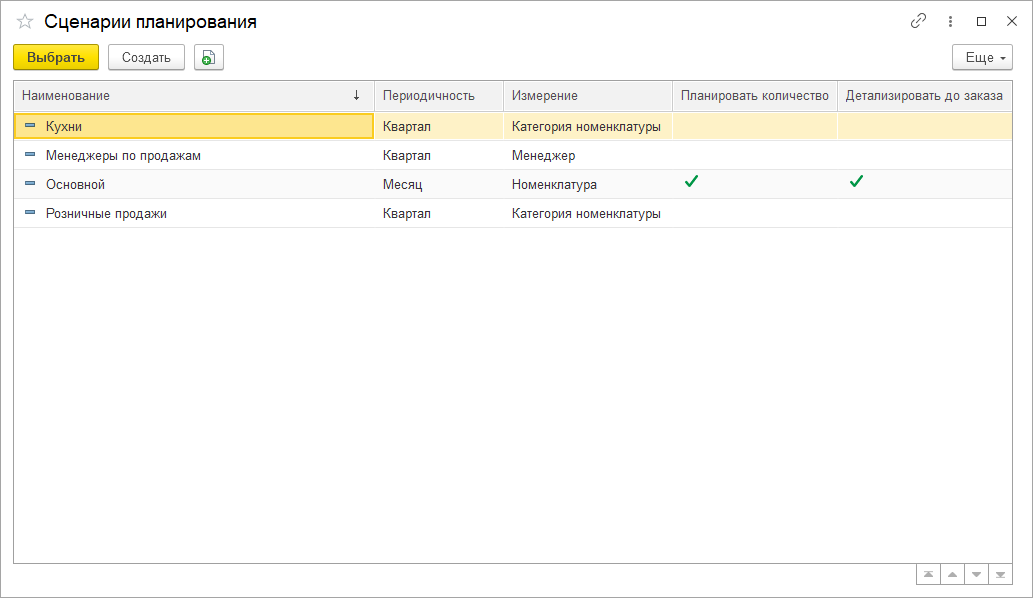Click the row icon beside Основной
This screenshot has height=598, width=1033.
(29, 184)
